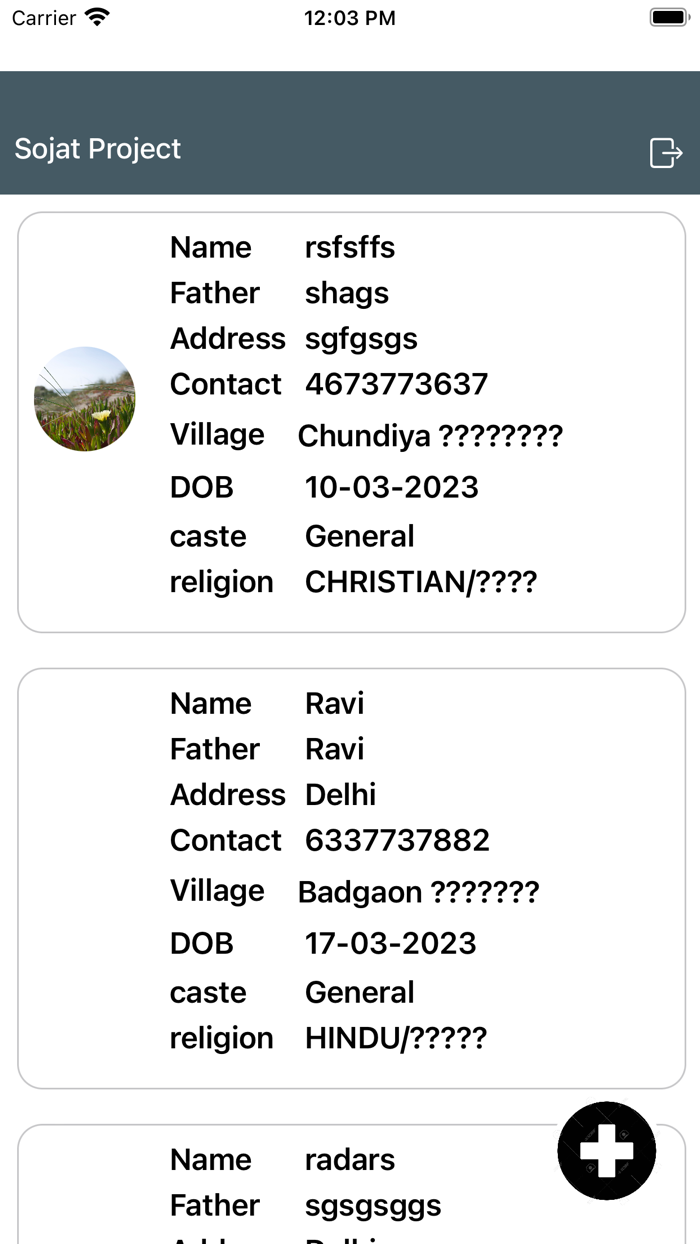
Task: Tap date of birth 17-03-2023
Action: click(390, 943)
